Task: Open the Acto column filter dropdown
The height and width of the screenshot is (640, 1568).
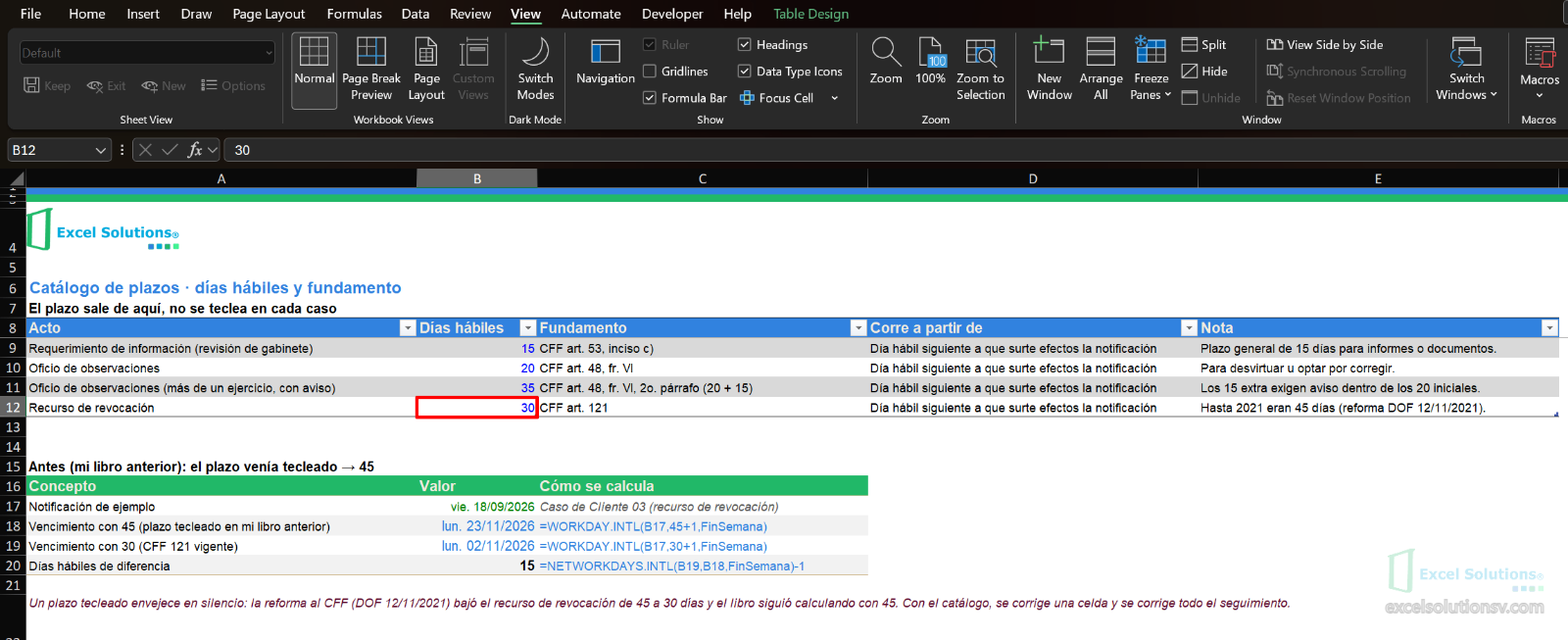Action: coord(408,328)
